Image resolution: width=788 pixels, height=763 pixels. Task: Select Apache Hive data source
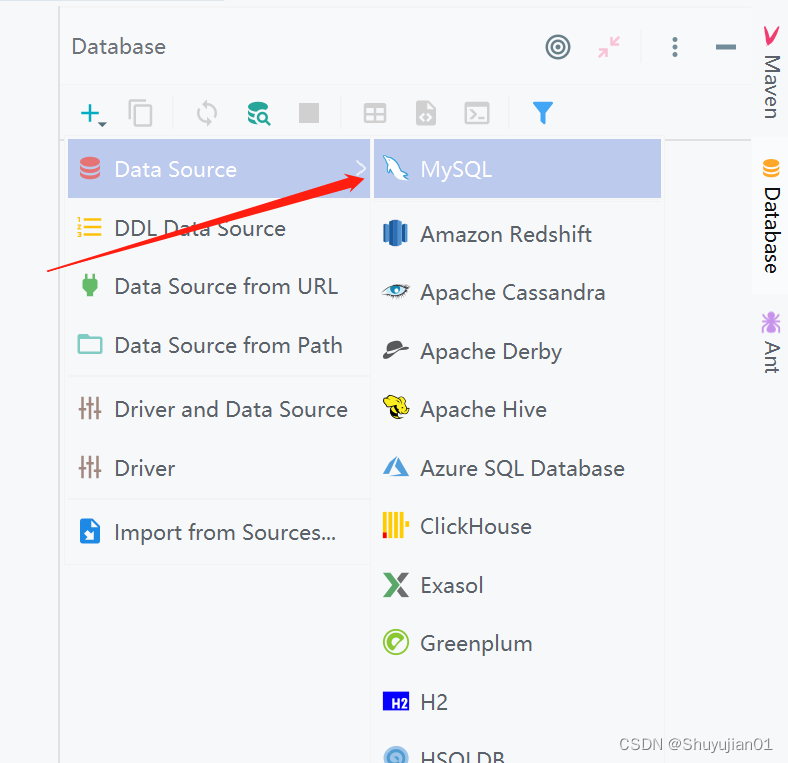click(x=517, y=409)
